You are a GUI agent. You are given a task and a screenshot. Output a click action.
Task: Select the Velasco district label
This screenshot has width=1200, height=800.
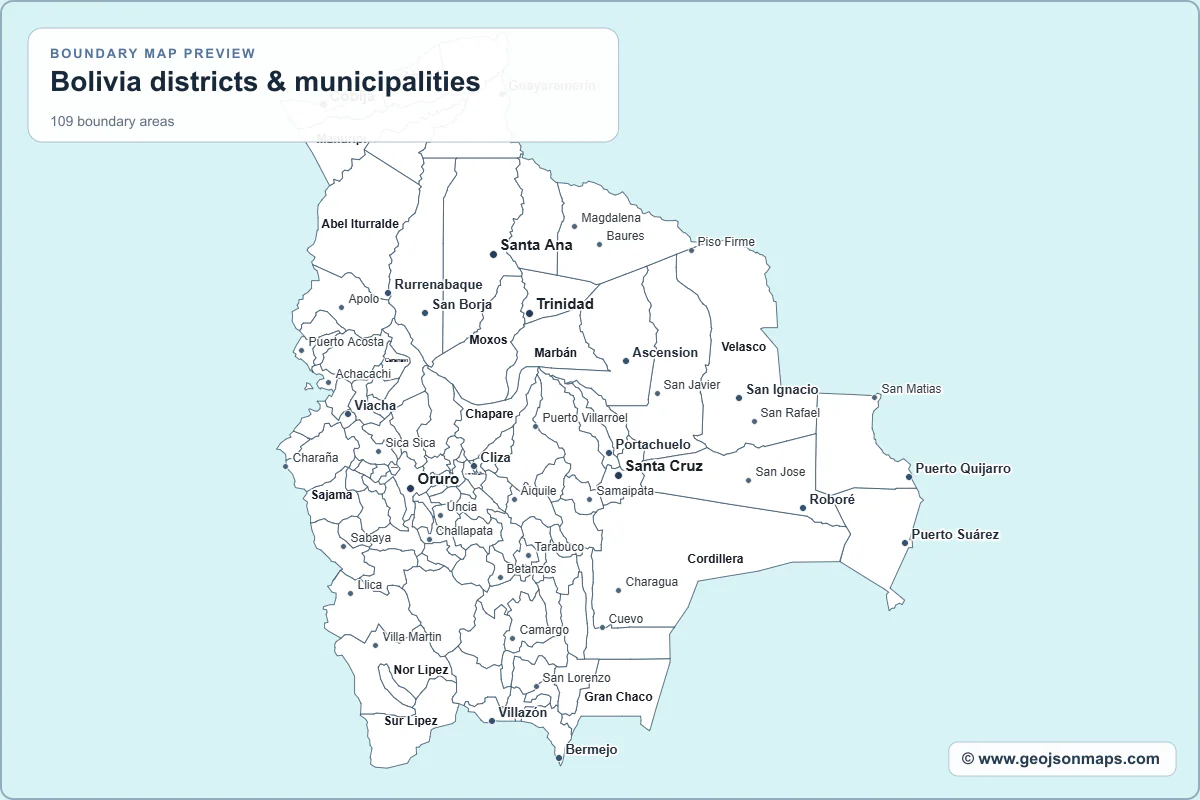pos(743,347)
